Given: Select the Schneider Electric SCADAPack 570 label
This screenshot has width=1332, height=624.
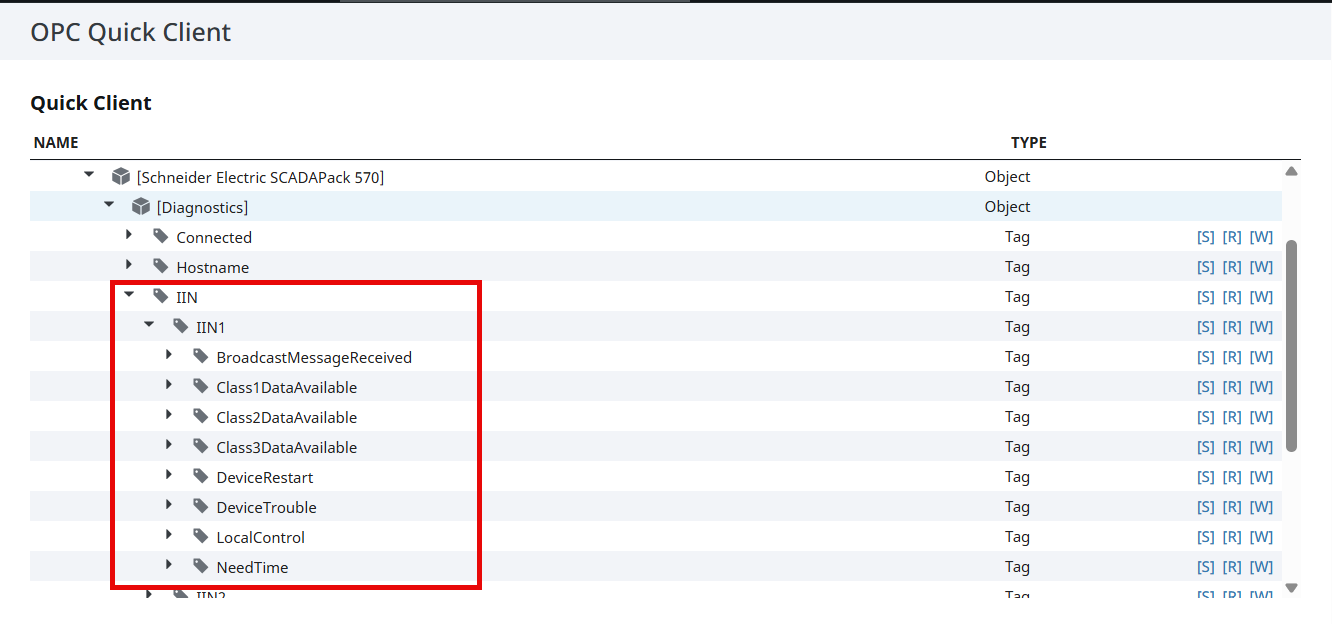Looking at the screenshot, I should click(260, 177).
